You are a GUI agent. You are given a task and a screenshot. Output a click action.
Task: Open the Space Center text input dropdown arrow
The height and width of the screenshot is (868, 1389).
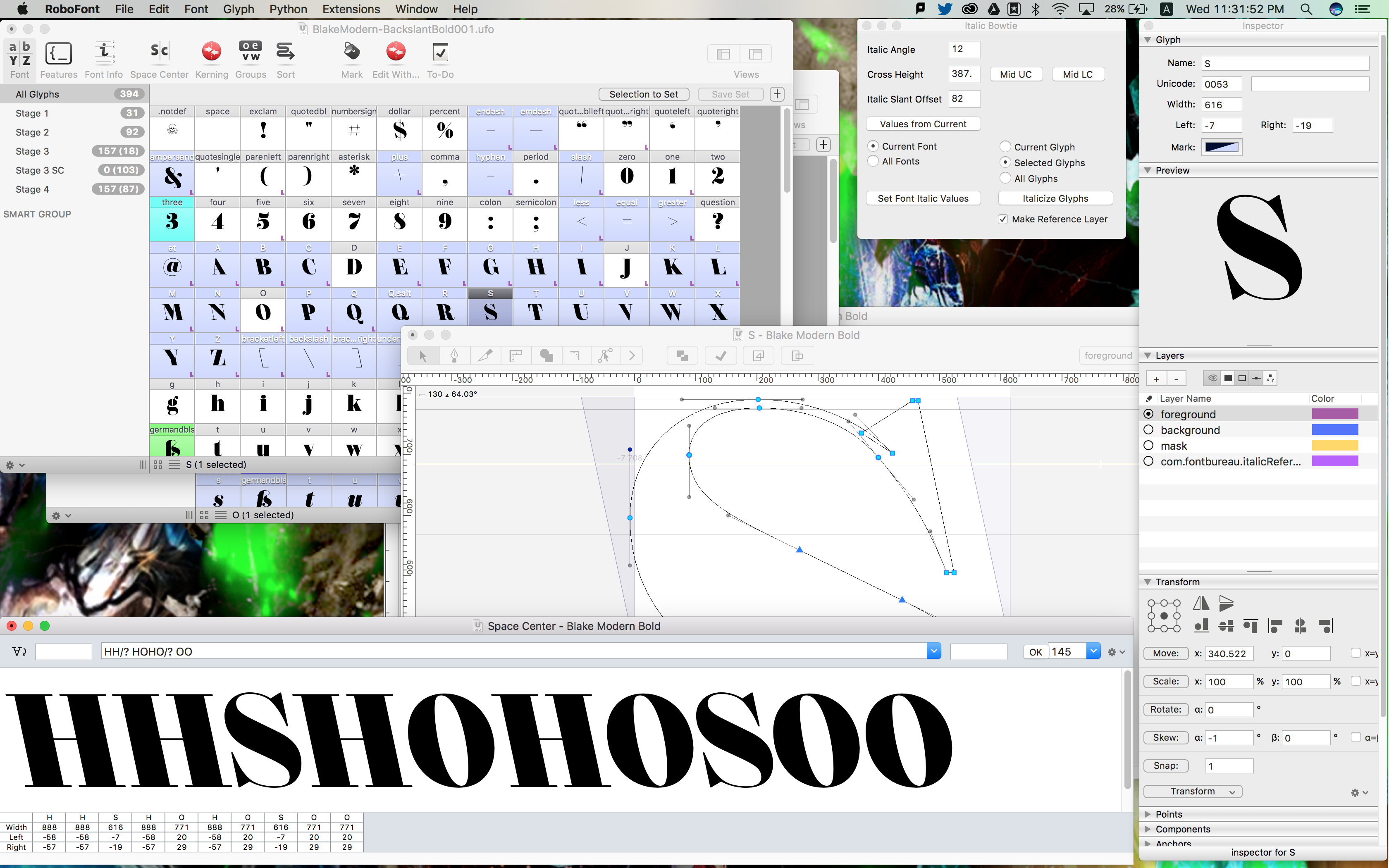(934, 651)
